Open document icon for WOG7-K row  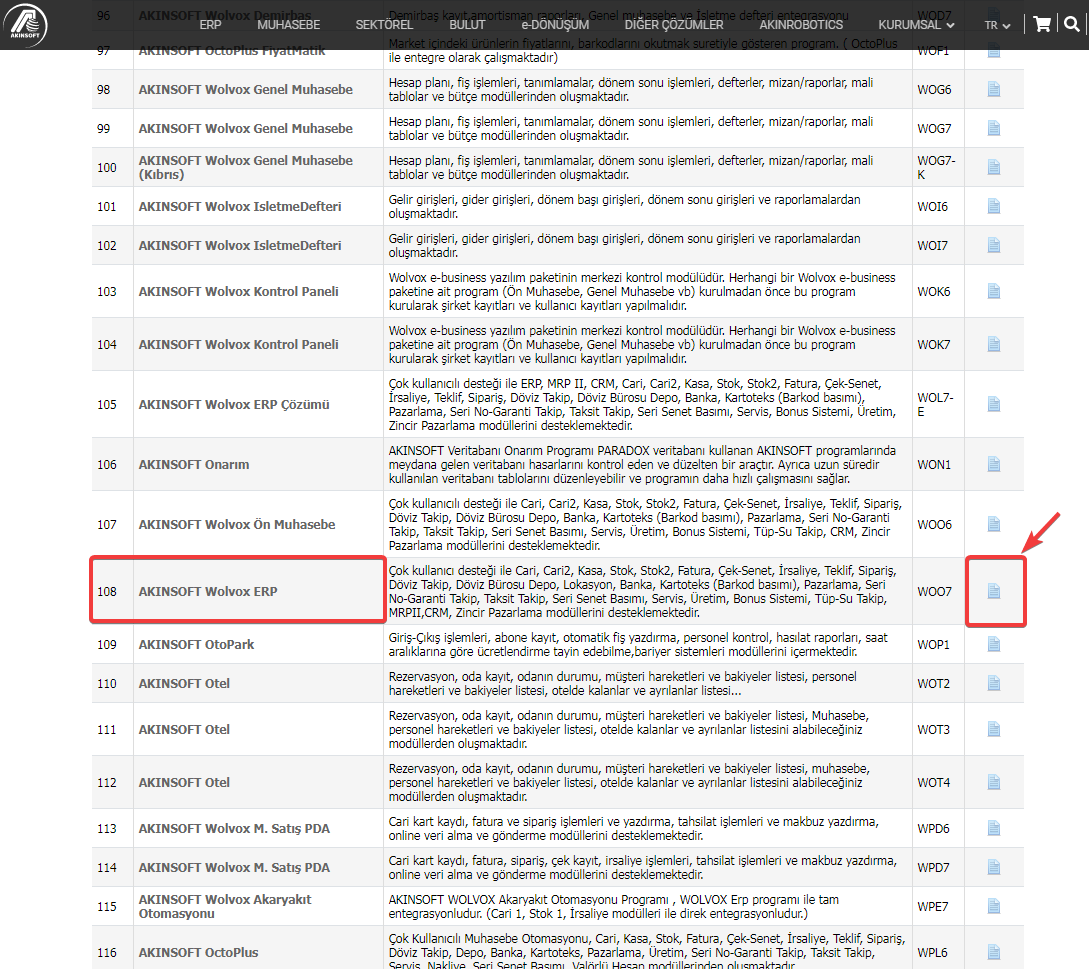[994, 167]
